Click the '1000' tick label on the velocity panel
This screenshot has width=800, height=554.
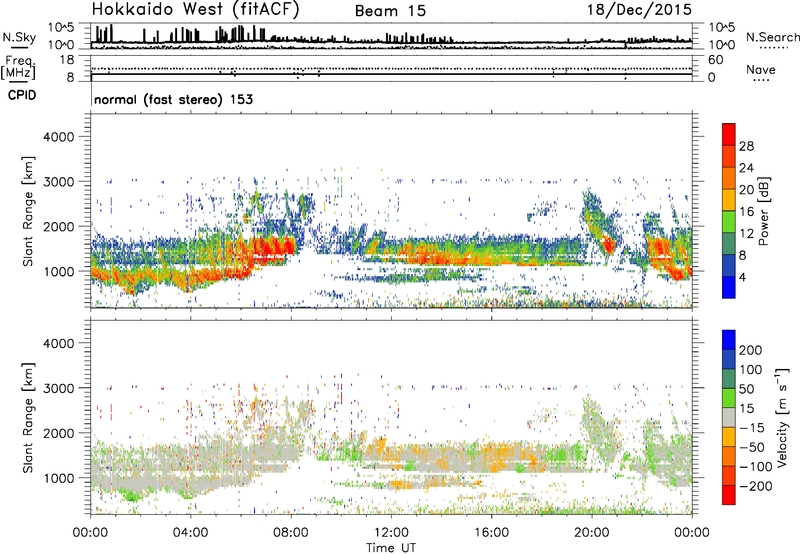coord(58,478)
